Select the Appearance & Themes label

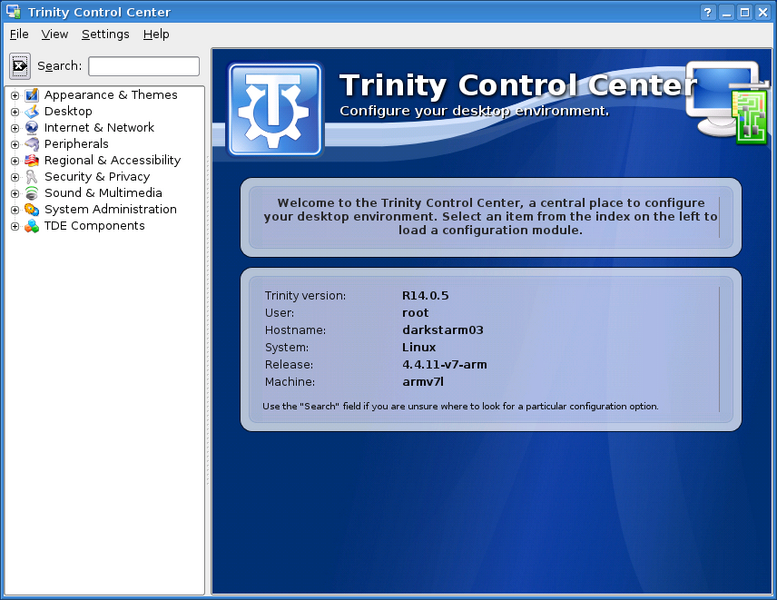coord(111,95)
